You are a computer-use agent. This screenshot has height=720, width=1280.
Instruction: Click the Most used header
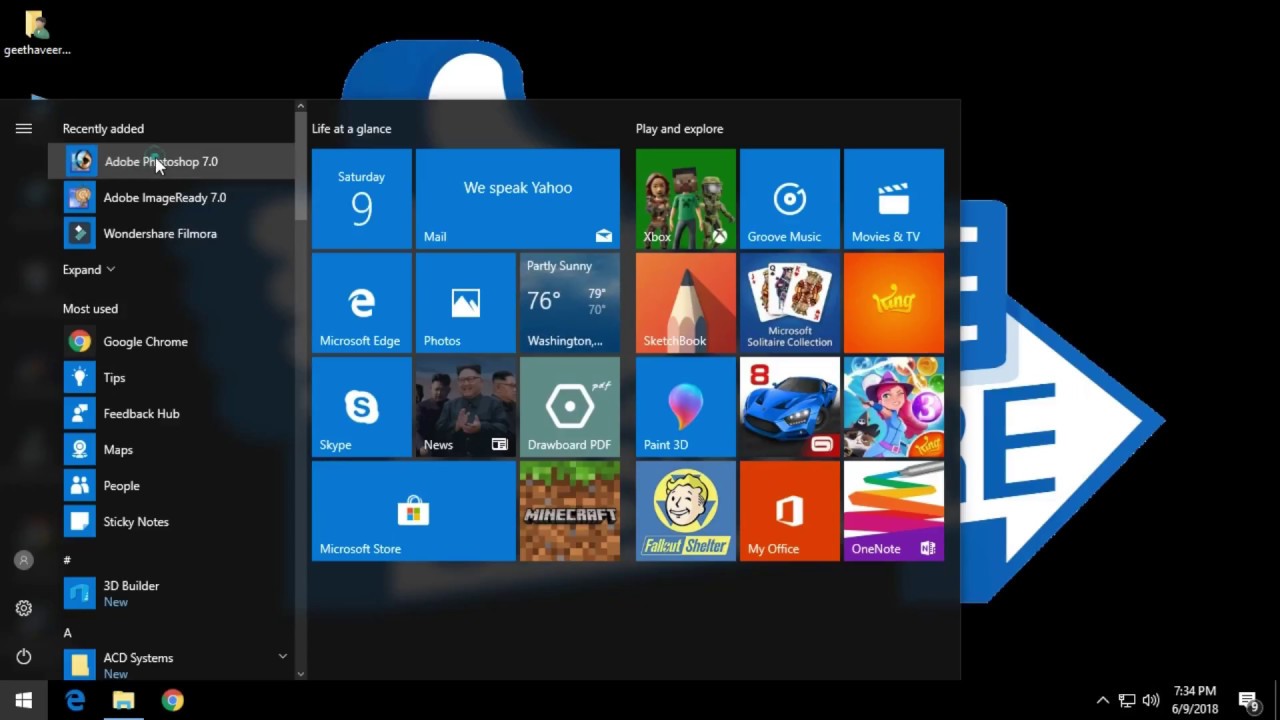tap(90, 309)
